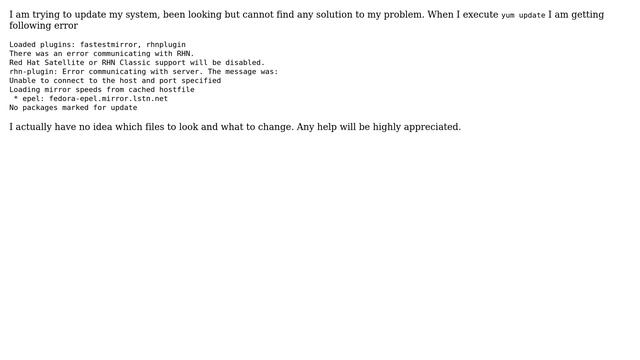Click 'Unable to connect to the host' line
The width and height of the screenshot is (640, 360).
click(115, 80)
